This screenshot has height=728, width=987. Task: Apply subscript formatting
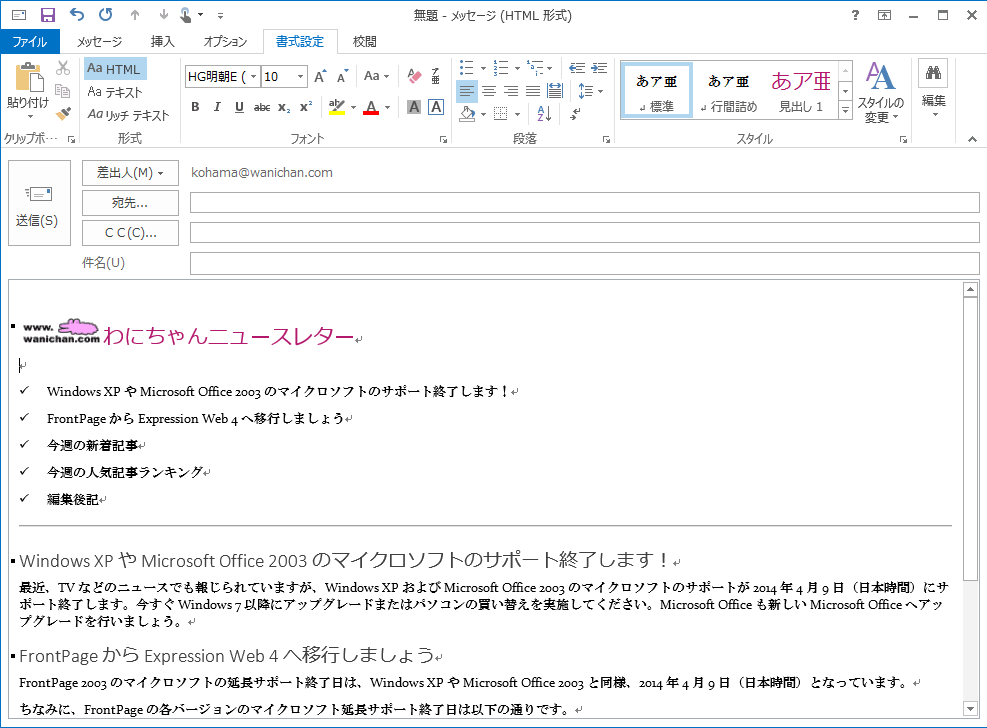pyautogui.click(x=285, y=108)
